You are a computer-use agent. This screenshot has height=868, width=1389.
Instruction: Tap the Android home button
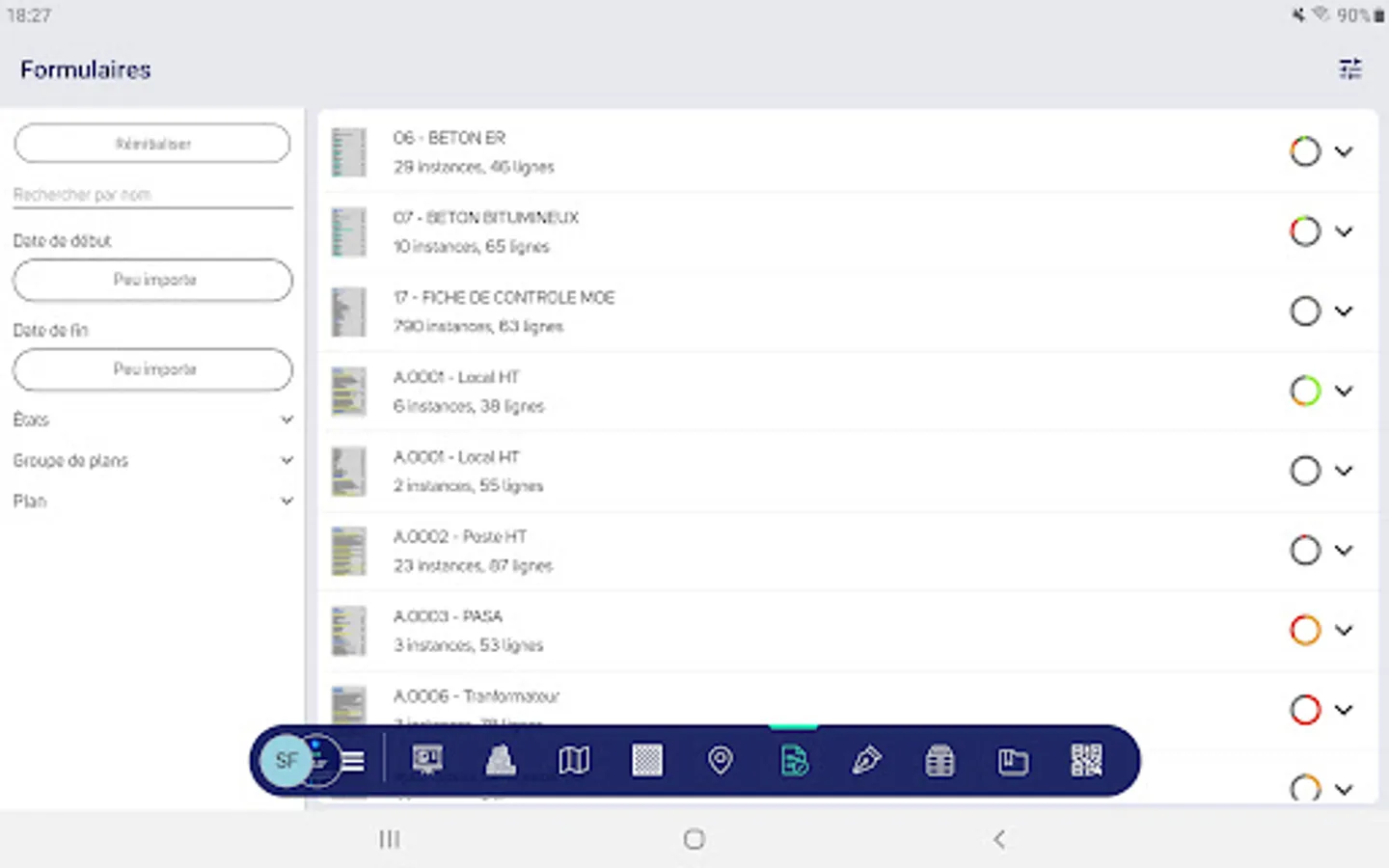click(694, 839)
